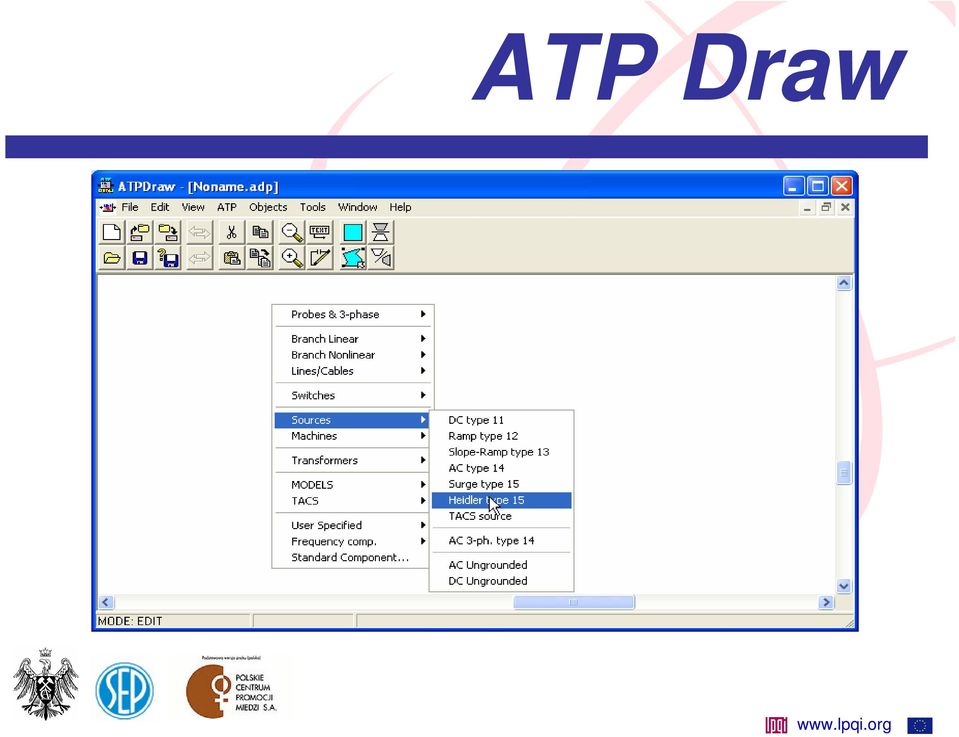Click the Rotate object toolbar icon
Screen dimensions: 959x737
coord(381,258)
